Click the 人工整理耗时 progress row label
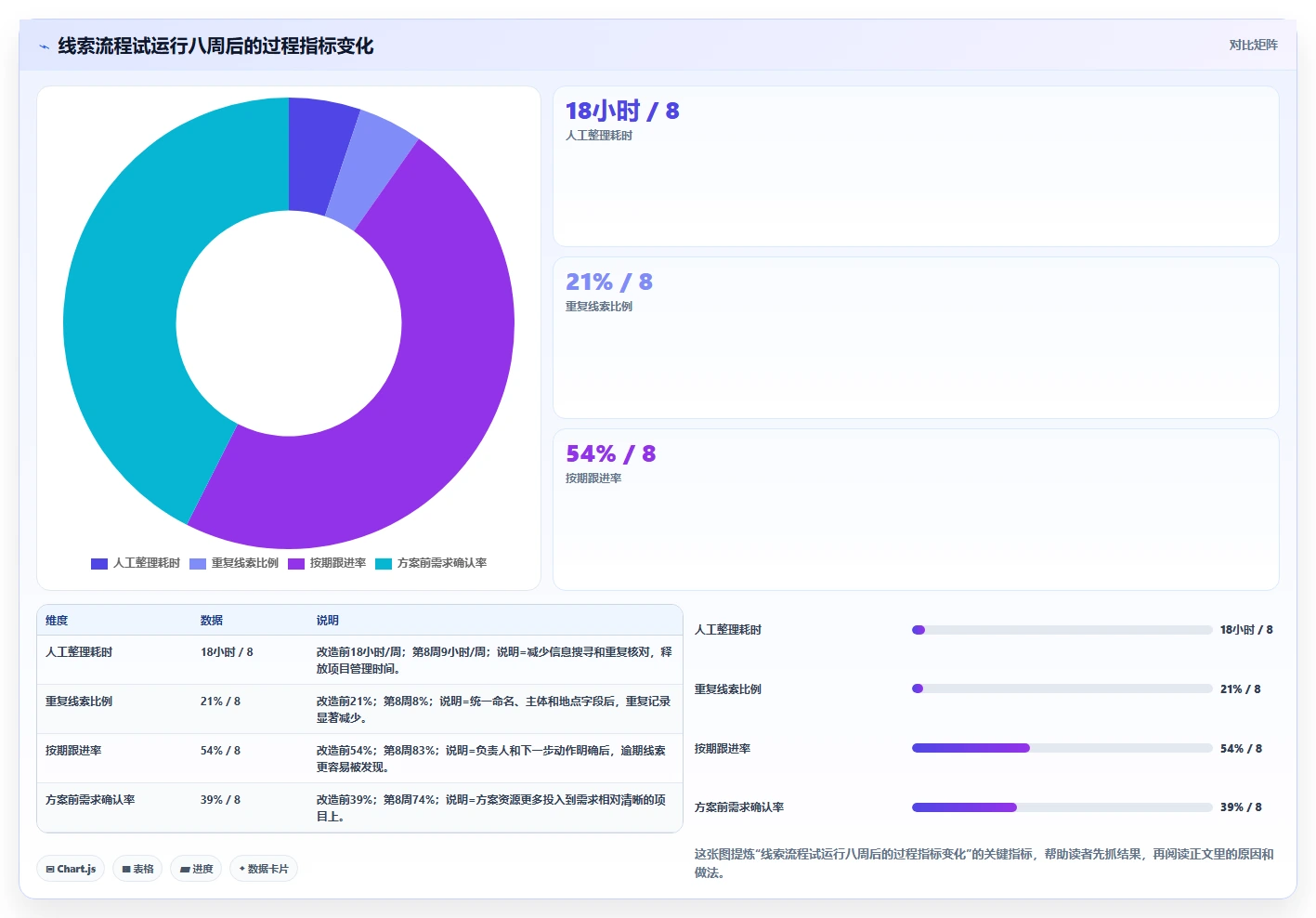The image size is (1316, 918). 728,630
